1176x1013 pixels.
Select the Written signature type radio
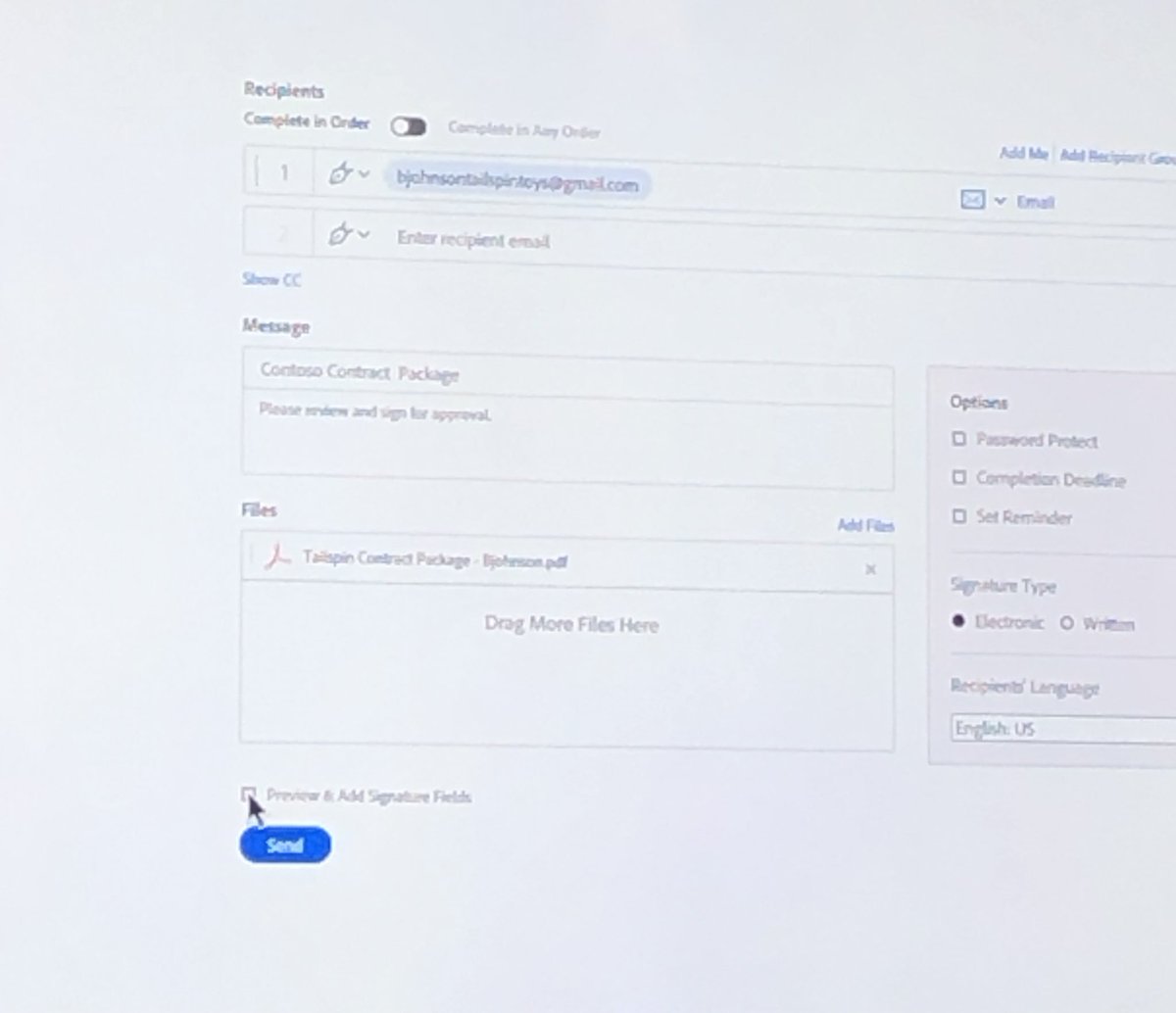[1066, 623]
